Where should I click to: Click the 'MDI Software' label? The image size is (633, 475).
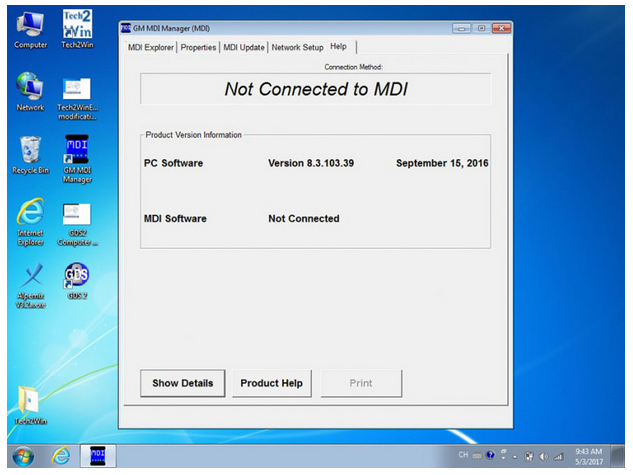175,218
